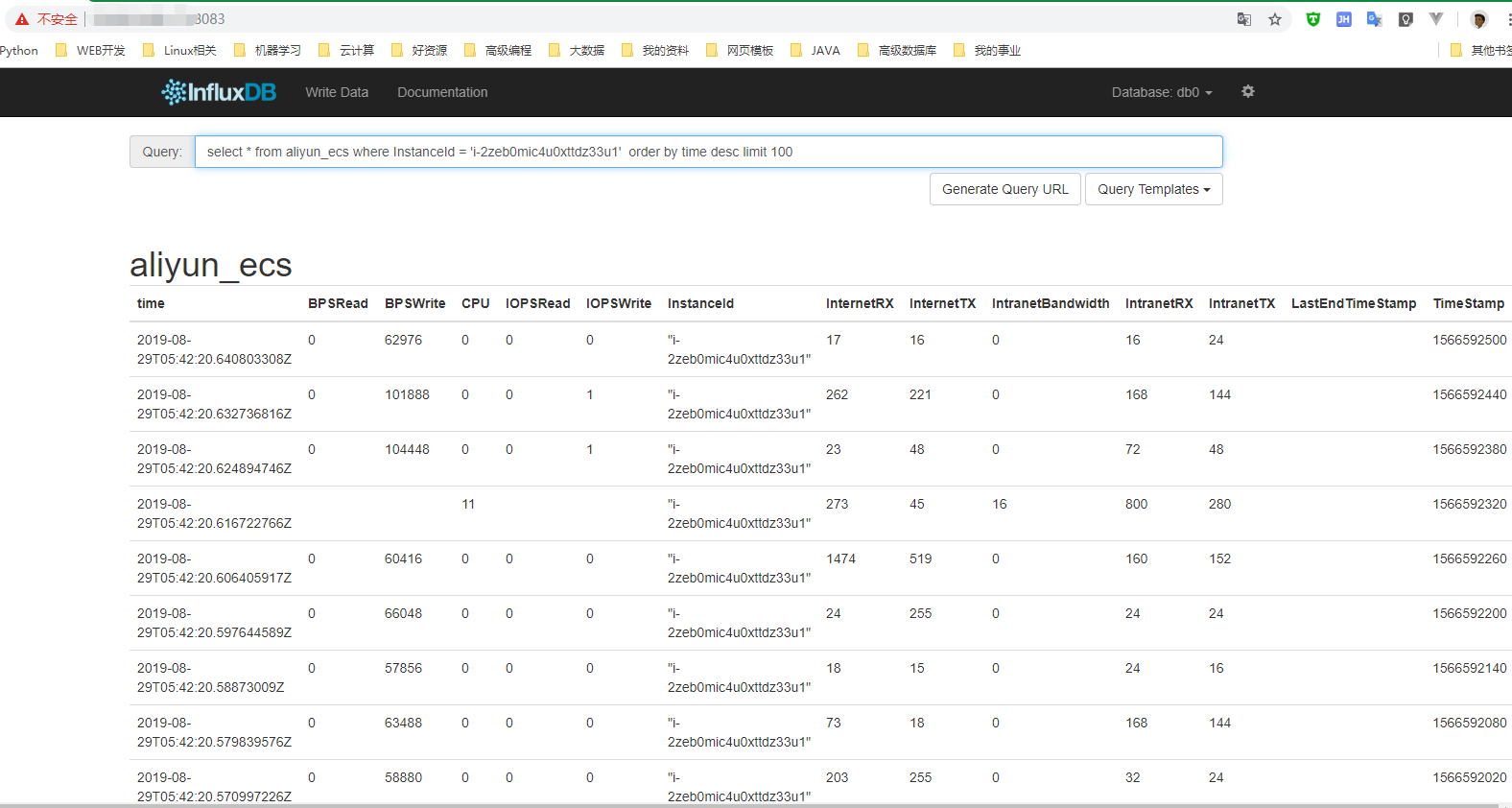Viewport: 1512px width, 808px height.
Task: Click the time column header
Action: point(151,303)
